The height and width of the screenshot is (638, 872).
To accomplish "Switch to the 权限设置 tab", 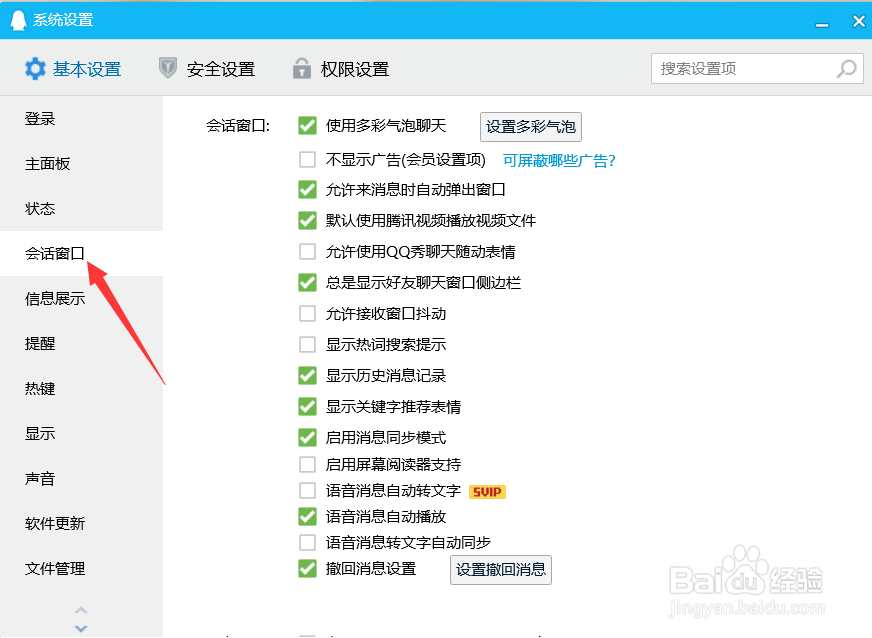I will [341, 69].
